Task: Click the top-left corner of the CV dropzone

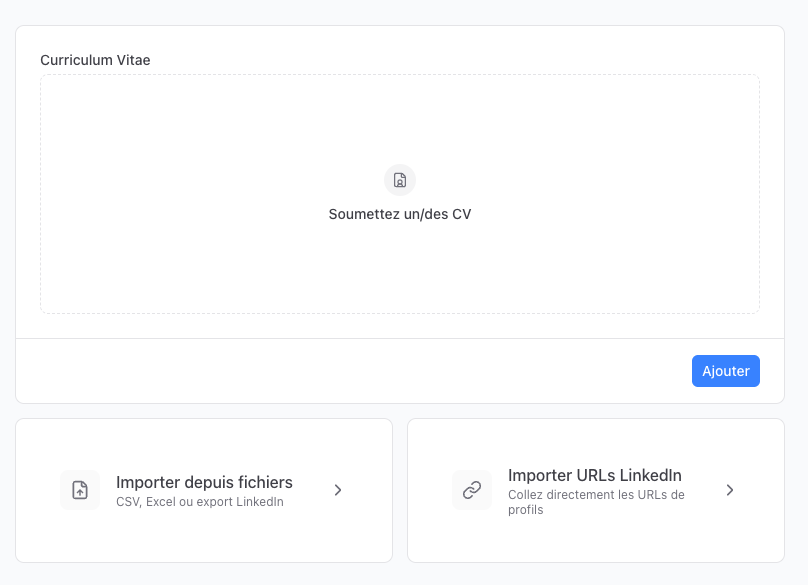Action: click(48, 82)
